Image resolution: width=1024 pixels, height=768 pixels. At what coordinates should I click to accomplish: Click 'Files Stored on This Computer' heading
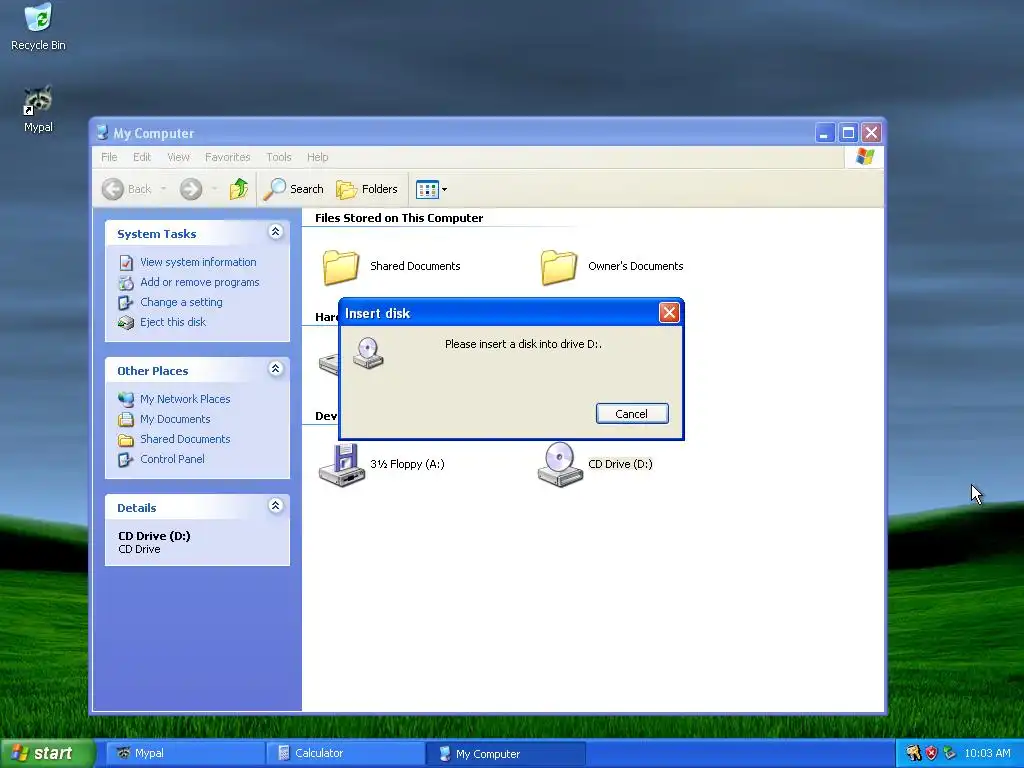tap(399, 218)
